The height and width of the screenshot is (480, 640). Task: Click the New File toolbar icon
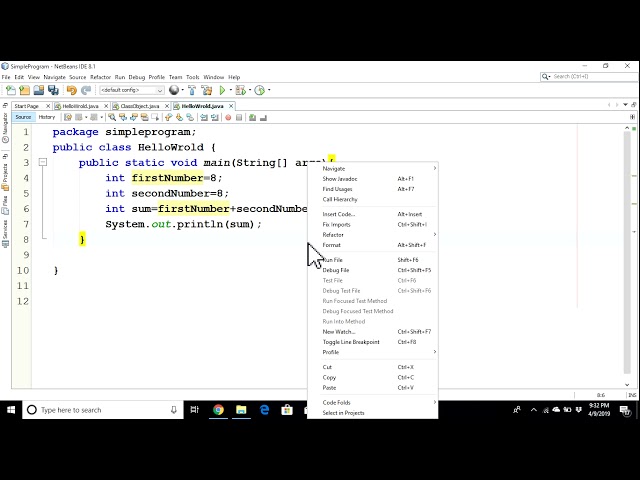click(x=11, y=90)
